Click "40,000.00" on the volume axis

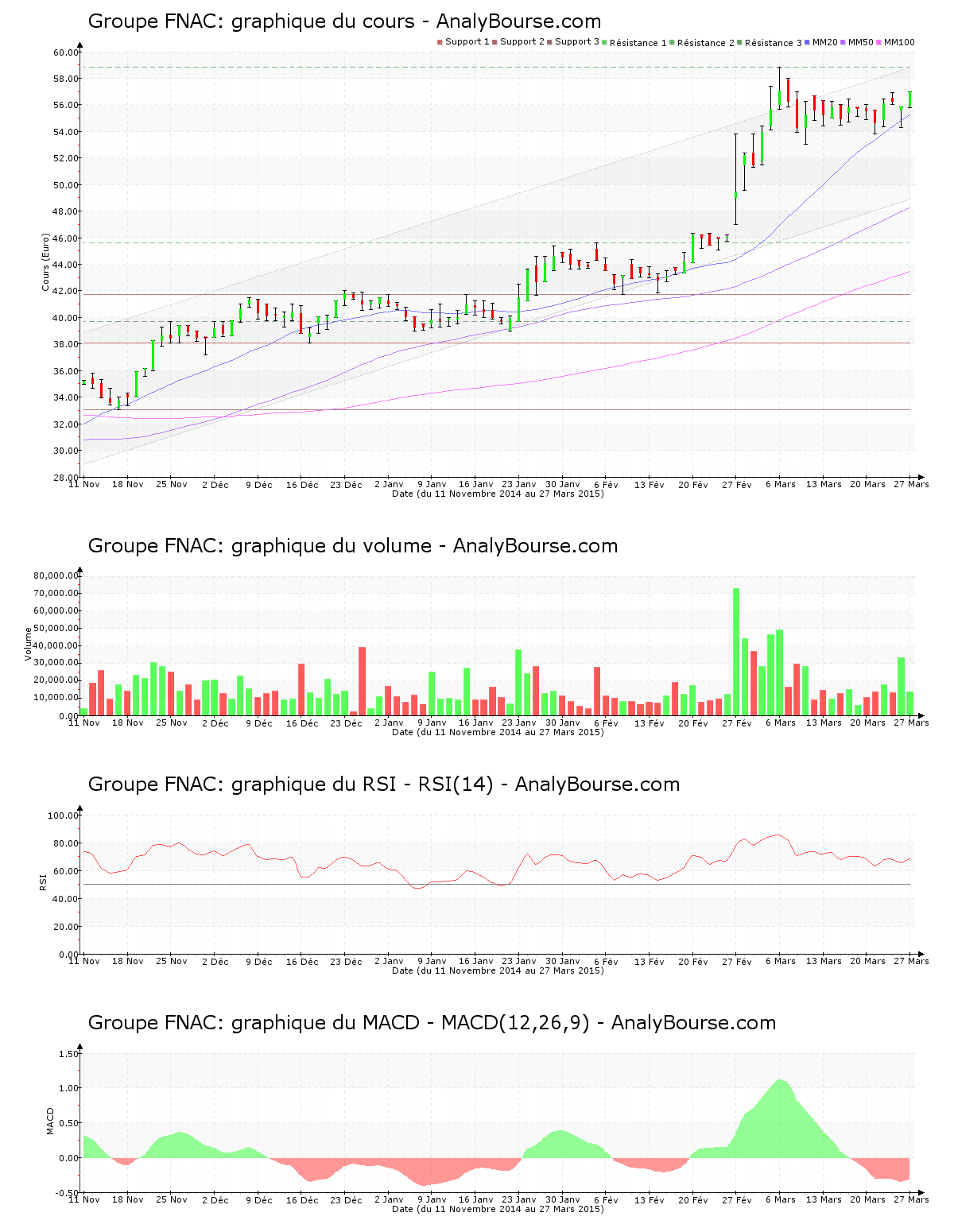(56, 645)
